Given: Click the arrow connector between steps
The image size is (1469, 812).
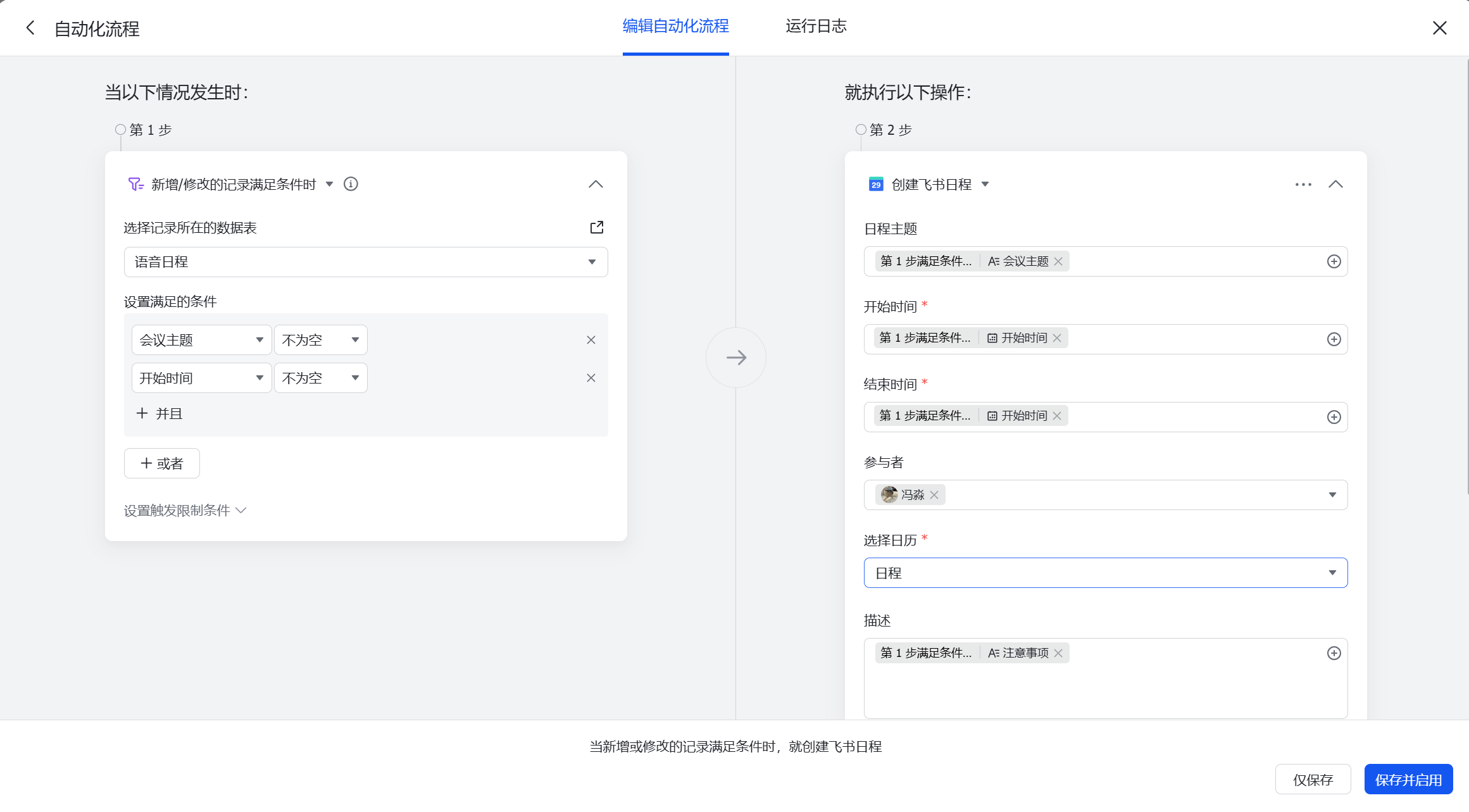Looking at the screenshot, I should 735,357.
